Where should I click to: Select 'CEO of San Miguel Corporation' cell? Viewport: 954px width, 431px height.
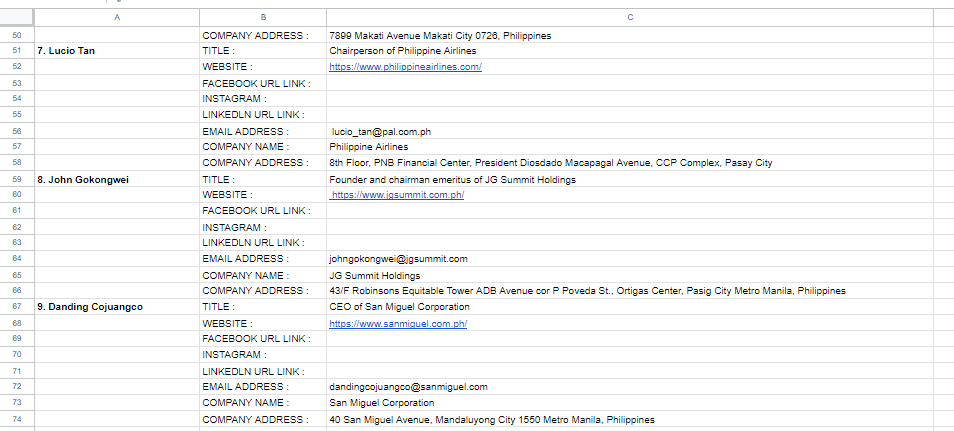(x=630, y=307)
